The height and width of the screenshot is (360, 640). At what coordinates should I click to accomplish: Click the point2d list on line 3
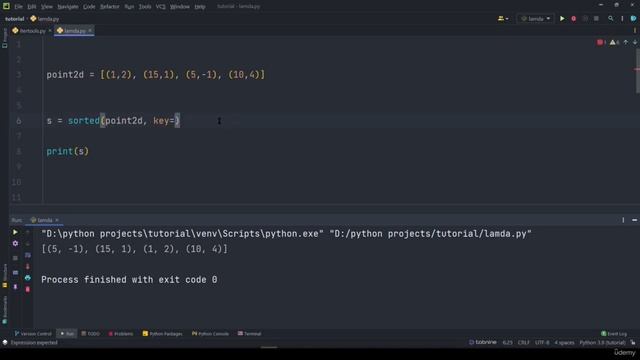pyautogui.click(x=182, y=75)
